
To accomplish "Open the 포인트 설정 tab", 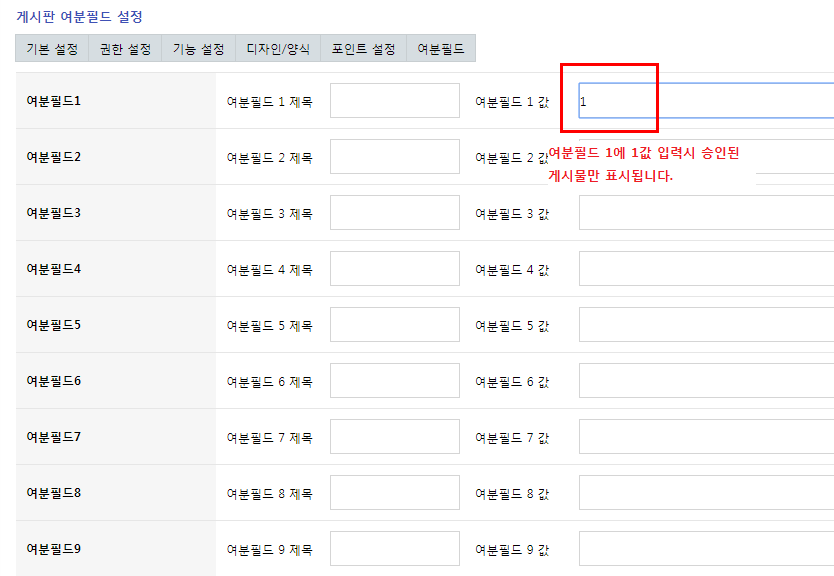I will [x=363, y=48].
